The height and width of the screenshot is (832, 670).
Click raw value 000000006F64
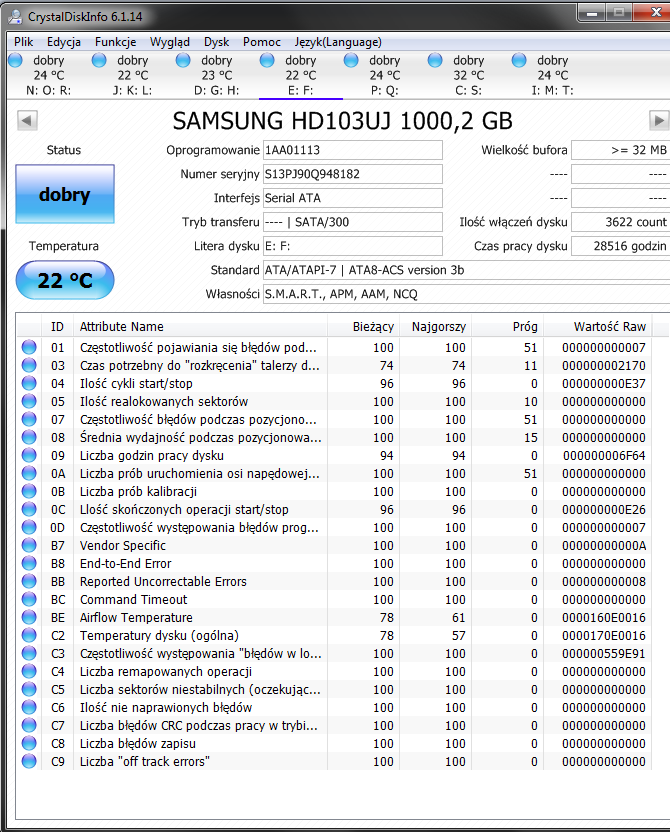[x=604, y=456]
